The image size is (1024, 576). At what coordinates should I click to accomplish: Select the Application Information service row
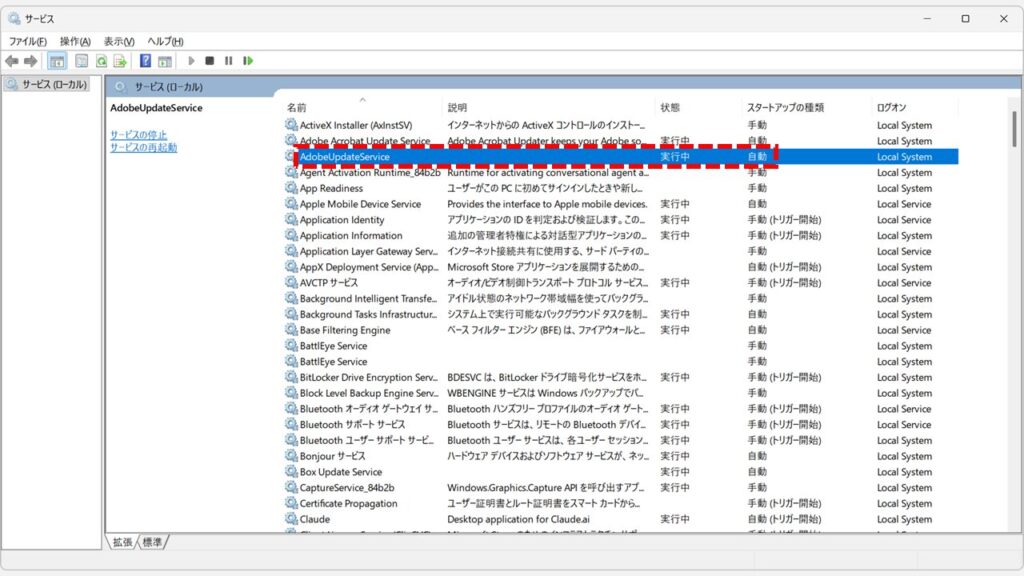pos(621,235)
